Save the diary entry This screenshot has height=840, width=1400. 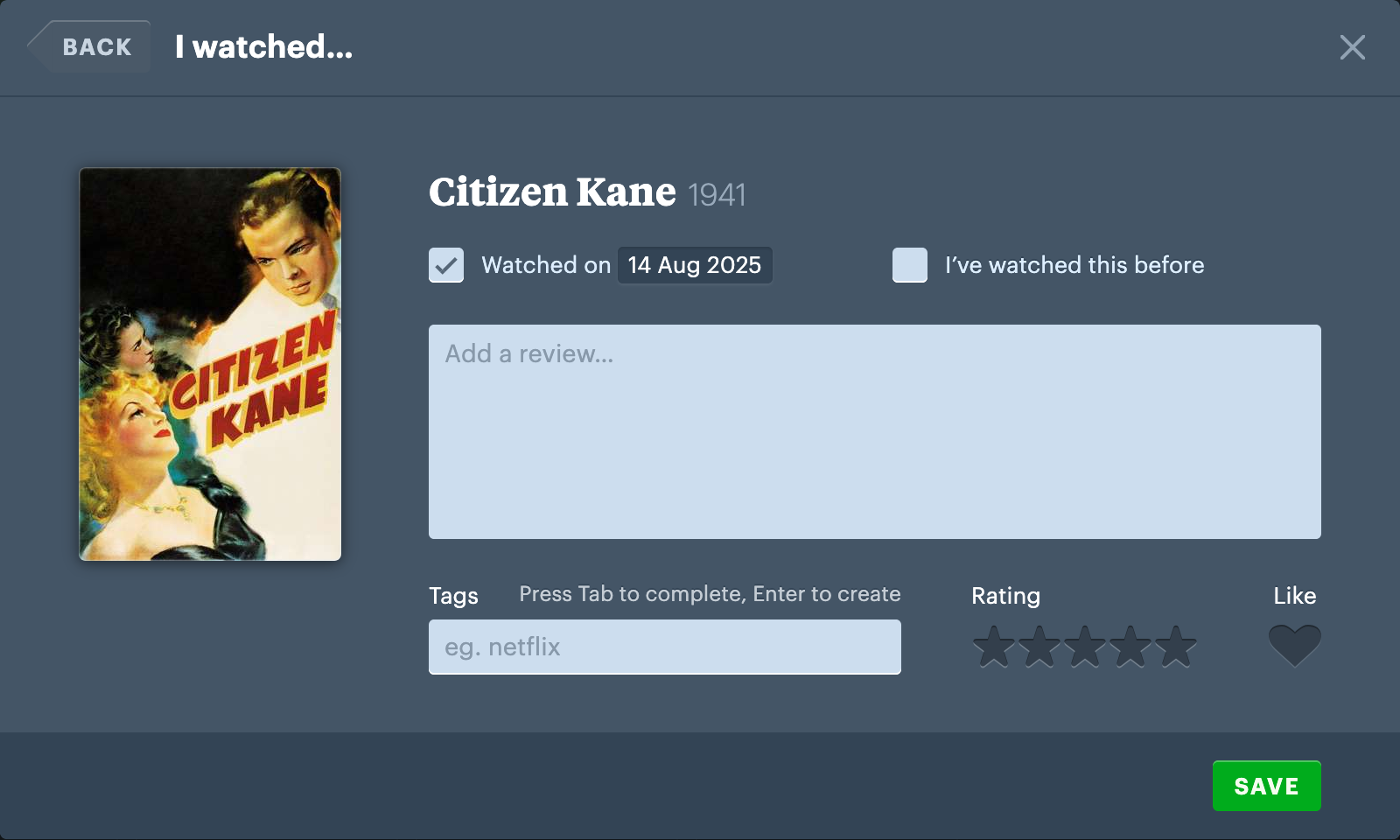click(1266, 786)
